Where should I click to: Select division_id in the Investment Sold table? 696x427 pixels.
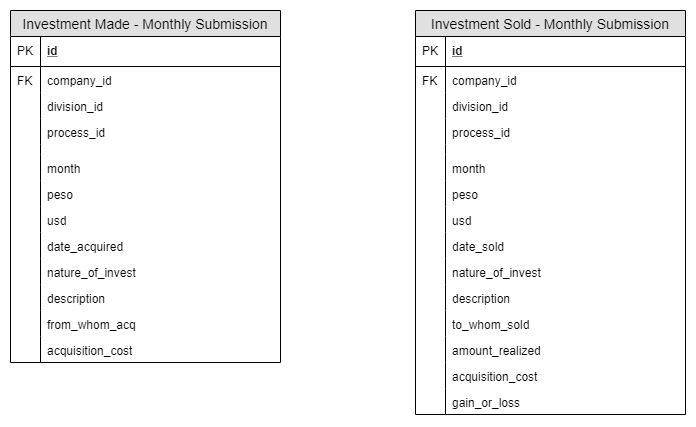pyautogui.click(x=480, y=107)
